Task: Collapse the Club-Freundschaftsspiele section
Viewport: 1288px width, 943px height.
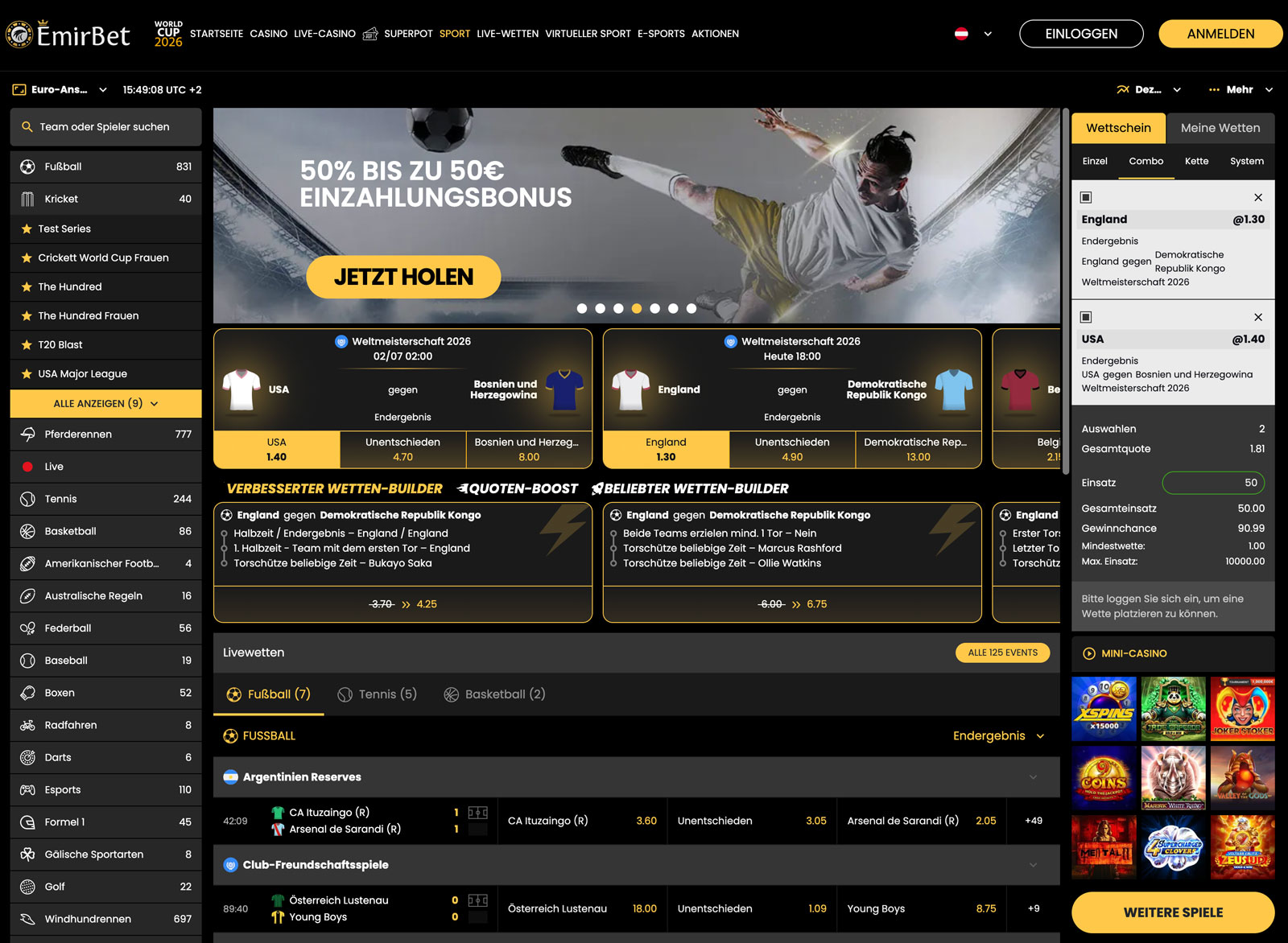Action: point(1033,865)
